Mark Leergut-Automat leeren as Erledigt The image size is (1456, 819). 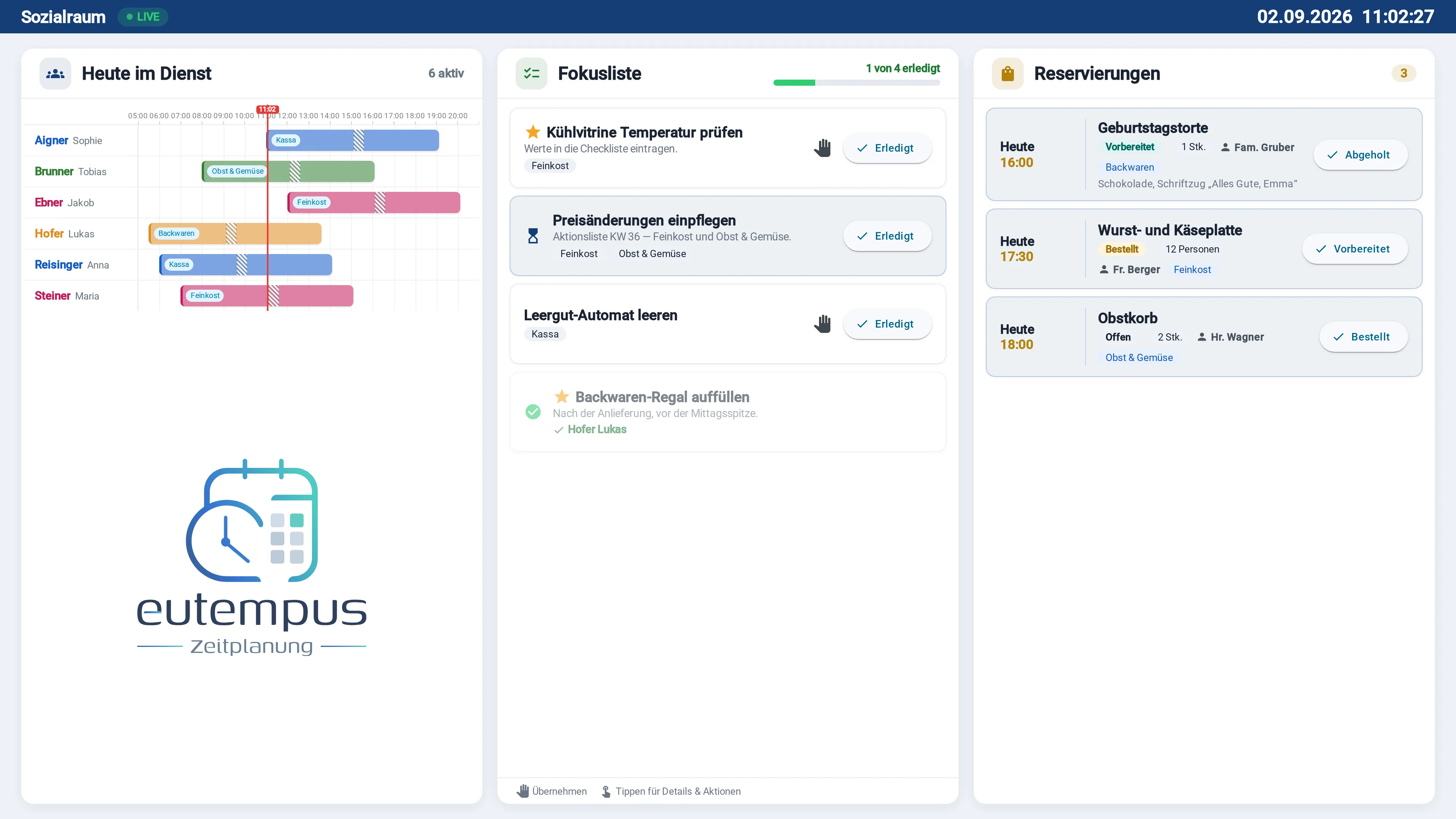(x=887, y=324)
